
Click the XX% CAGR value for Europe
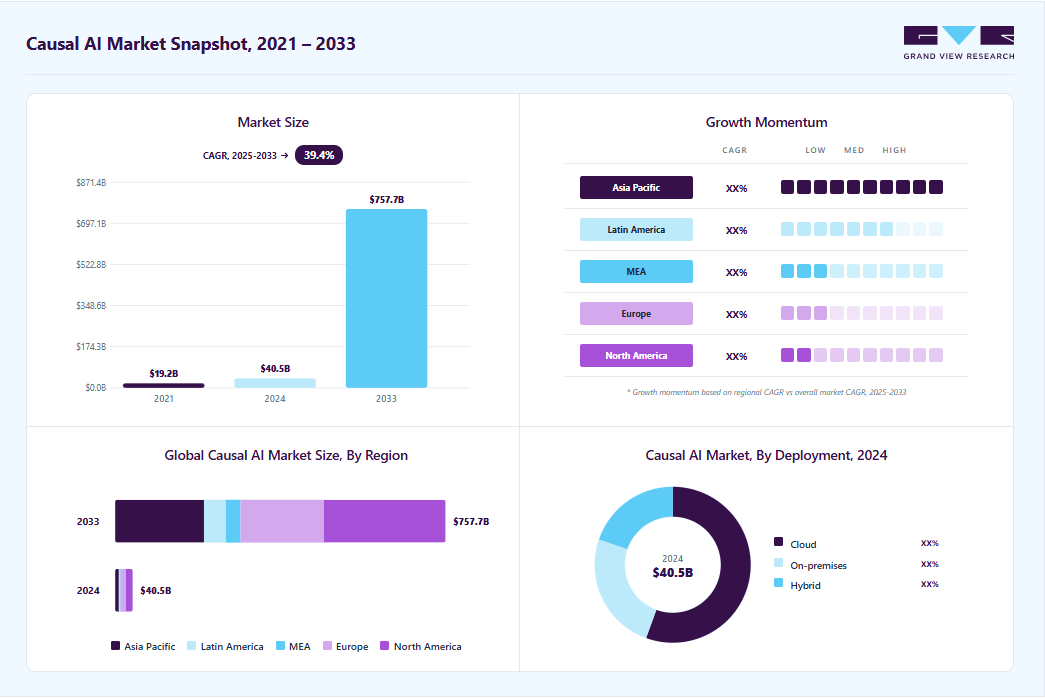point(736,315)
